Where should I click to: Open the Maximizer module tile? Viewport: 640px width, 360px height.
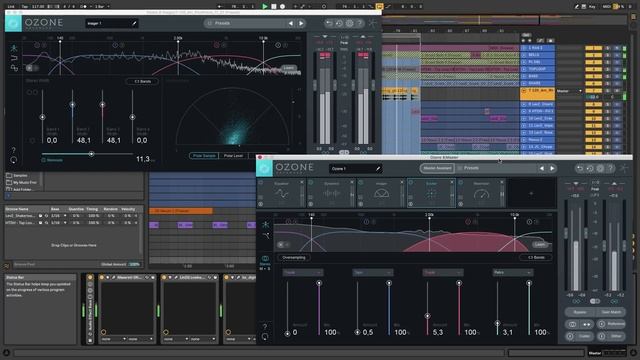point(481,193)
